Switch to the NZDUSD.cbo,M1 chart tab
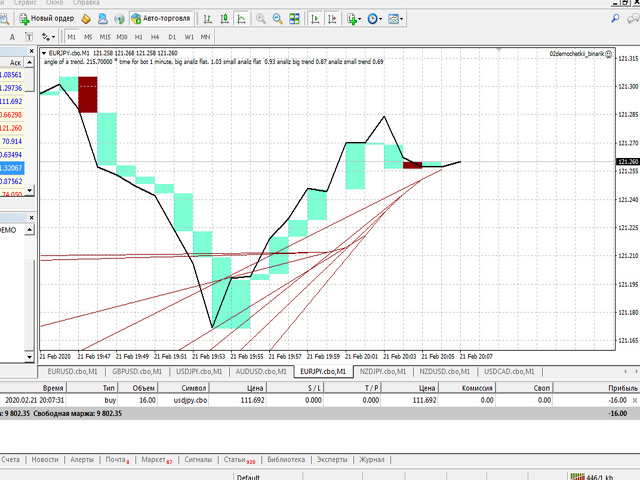This screenshot has width=640, height=480. pyautogui.click(x=444, y=371)
